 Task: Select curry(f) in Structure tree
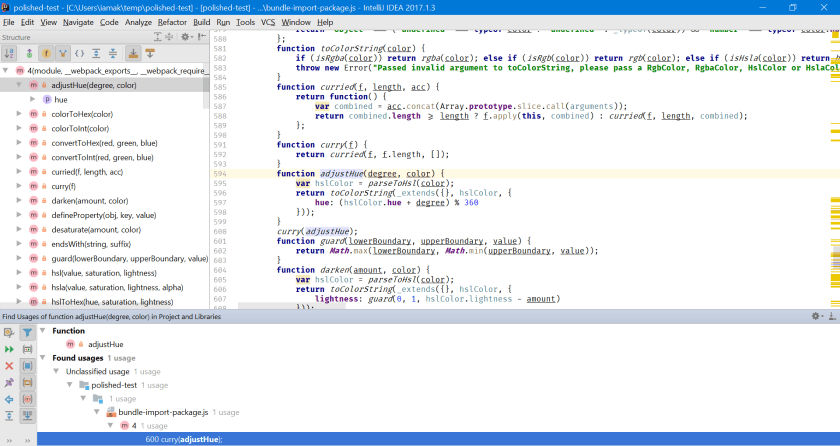pyautogui.click(x=63, y=186)
